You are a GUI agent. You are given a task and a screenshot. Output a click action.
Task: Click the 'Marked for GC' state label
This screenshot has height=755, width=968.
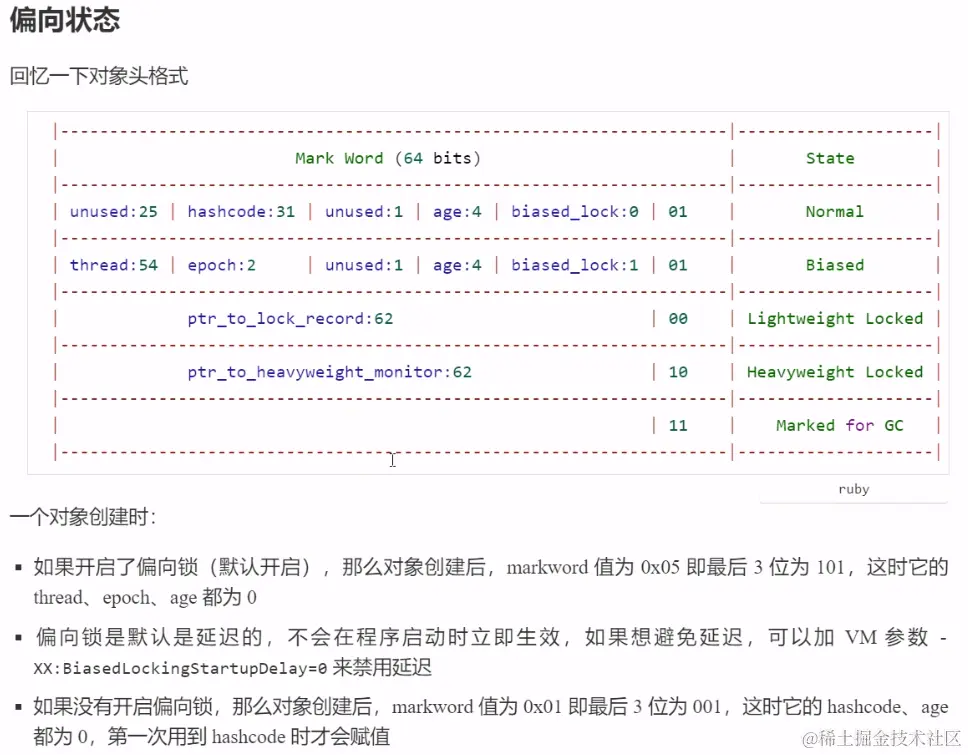pyautogui.click(x=840, y=426)
